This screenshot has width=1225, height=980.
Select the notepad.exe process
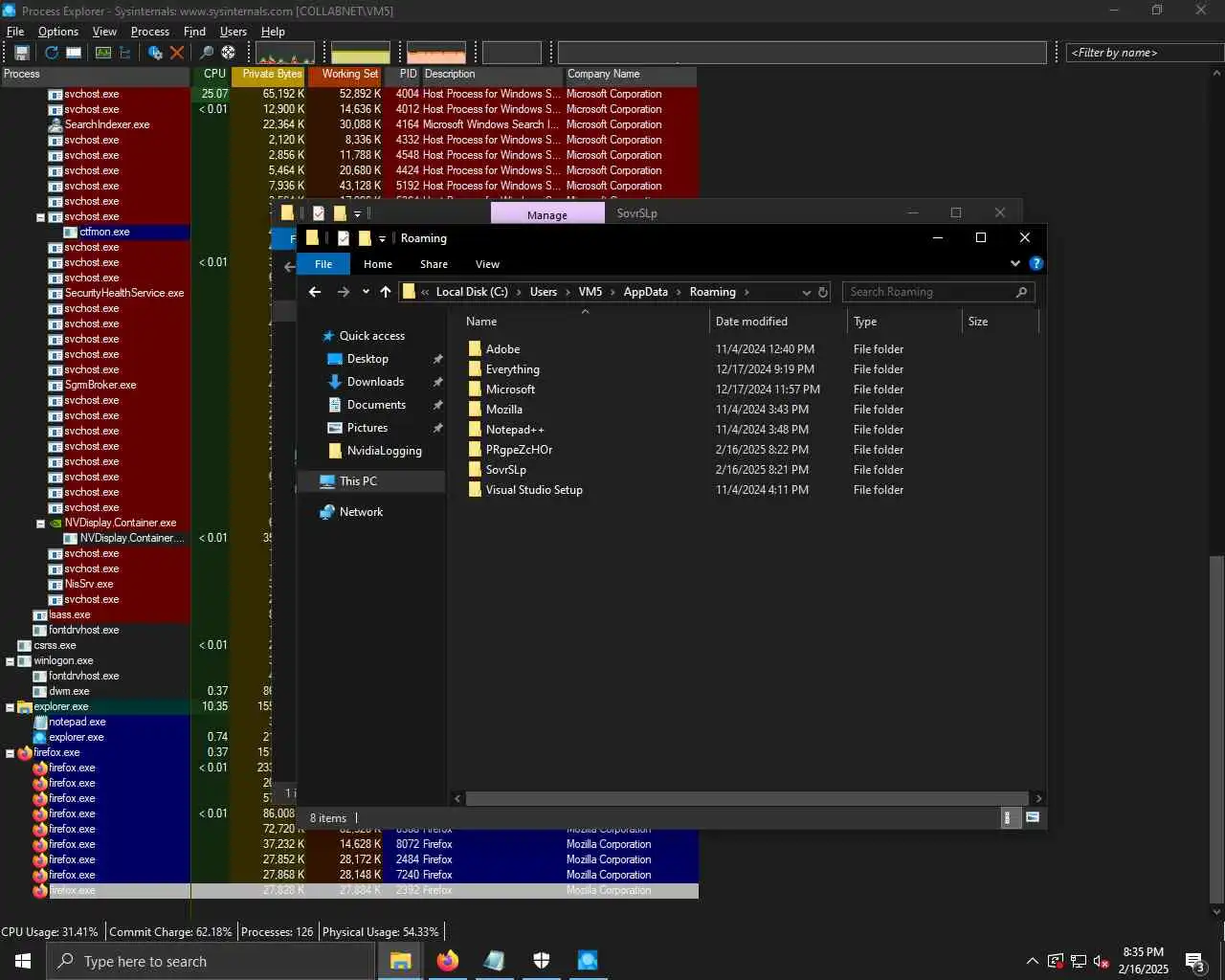78,722
